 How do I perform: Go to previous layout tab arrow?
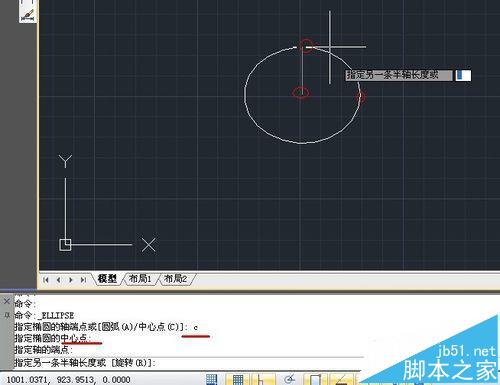tap(58, 280)
